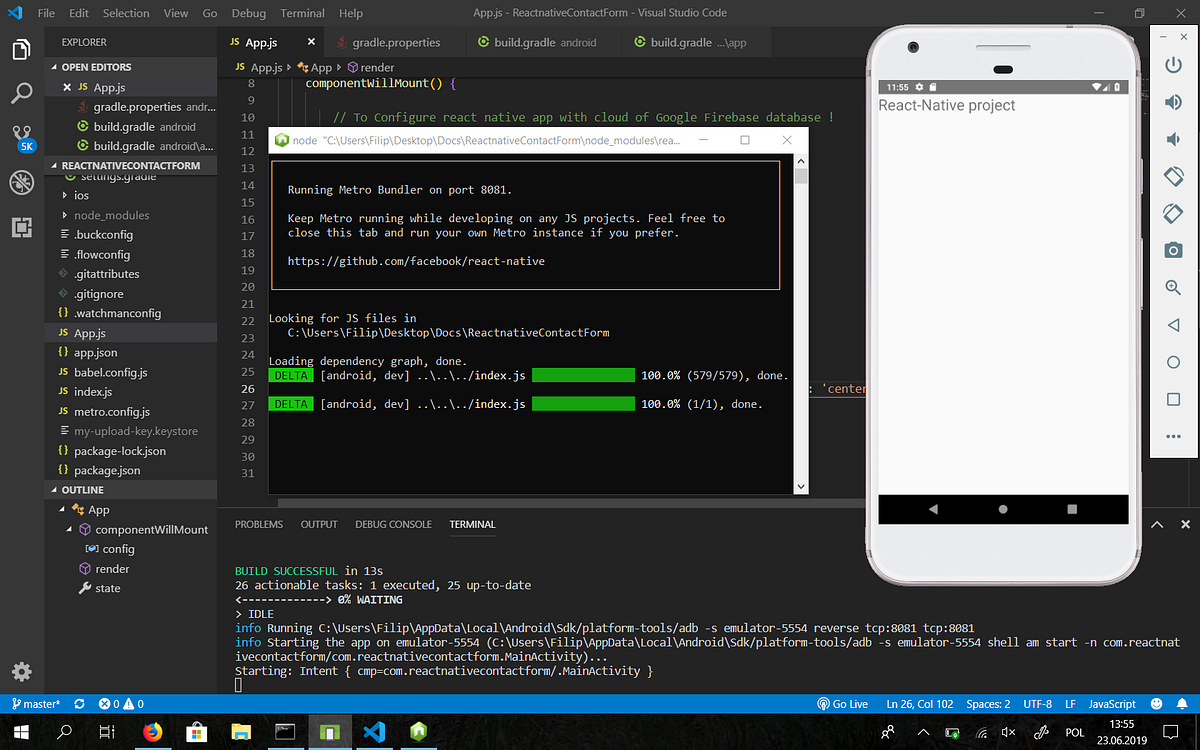Launch Firefox from the taskbar
The image size is (1200, 750).
coord(152,731)
